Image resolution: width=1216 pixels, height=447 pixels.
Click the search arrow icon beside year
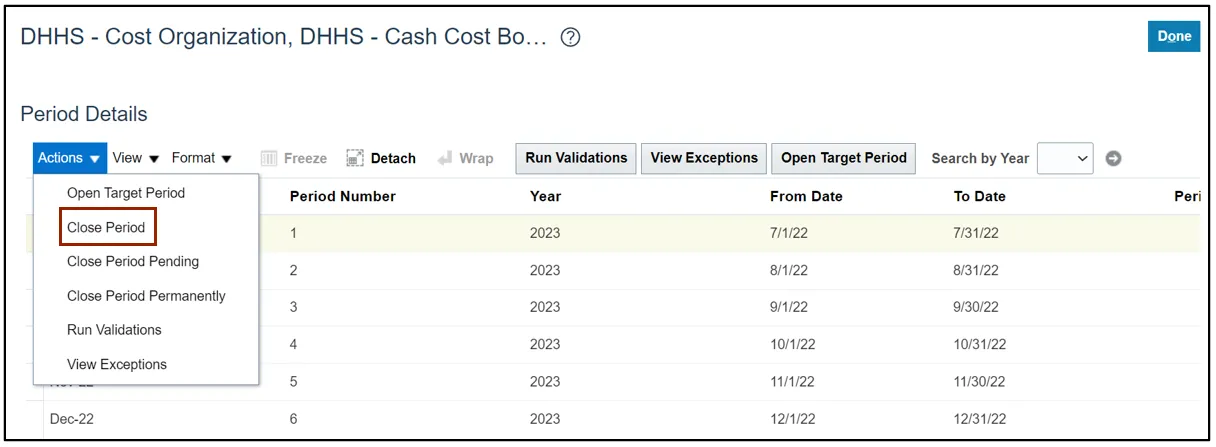click(1113, 158)
